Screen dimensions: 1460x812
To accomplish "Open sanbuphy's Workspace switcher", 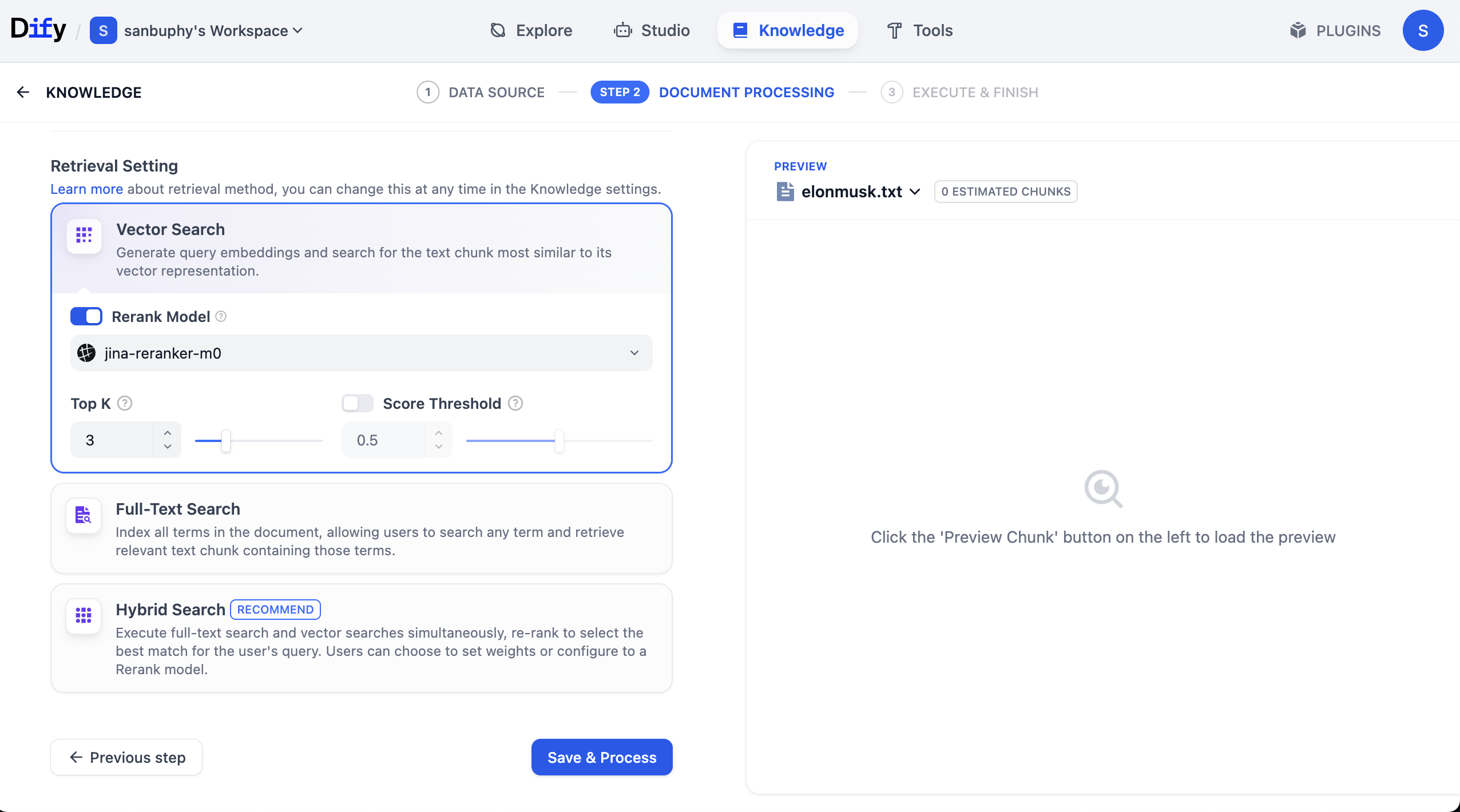I will click(213, 30).
